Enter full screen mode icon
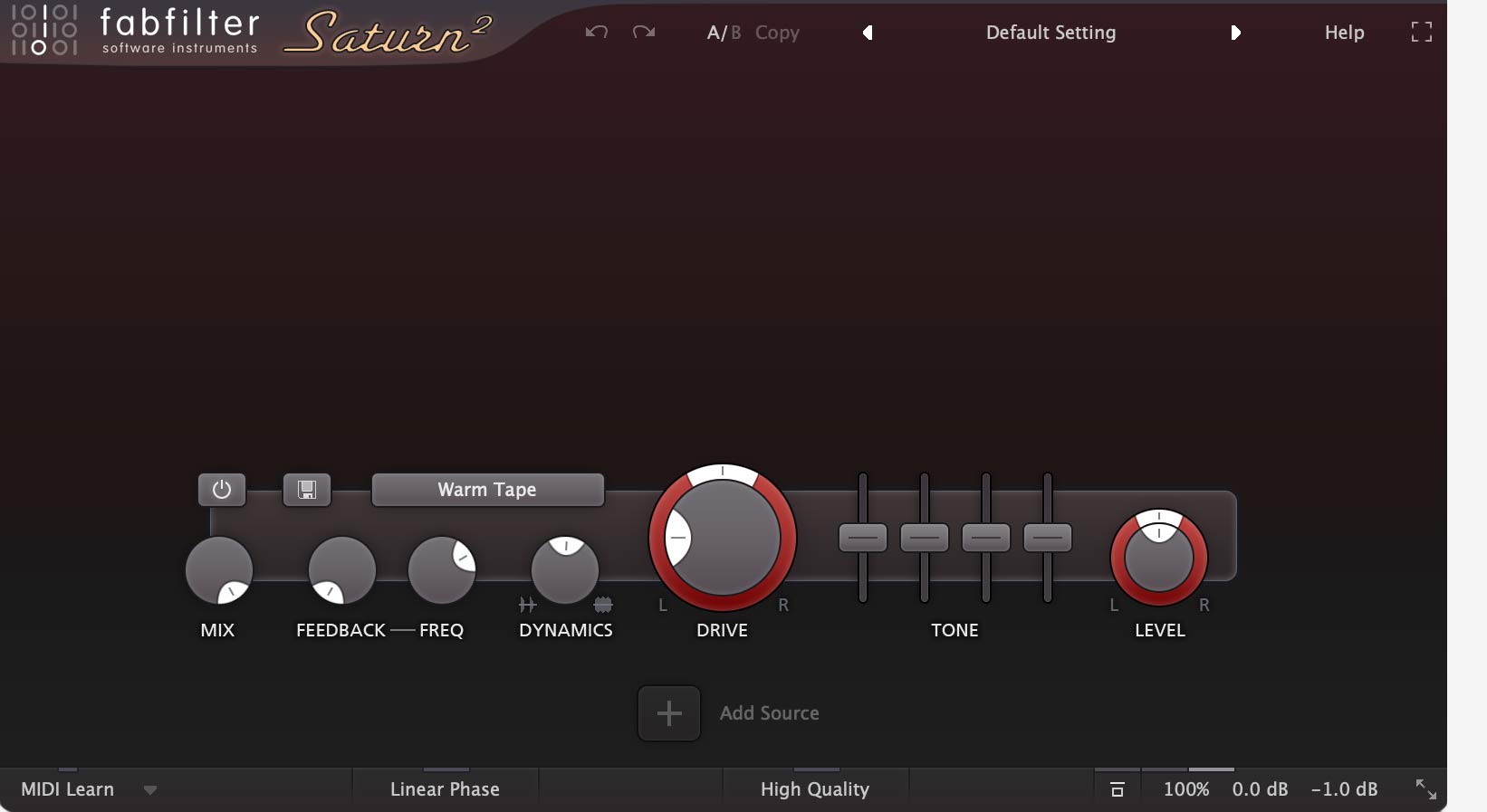Screen dimensions: 1487x812 click(x=1421, y=33)
